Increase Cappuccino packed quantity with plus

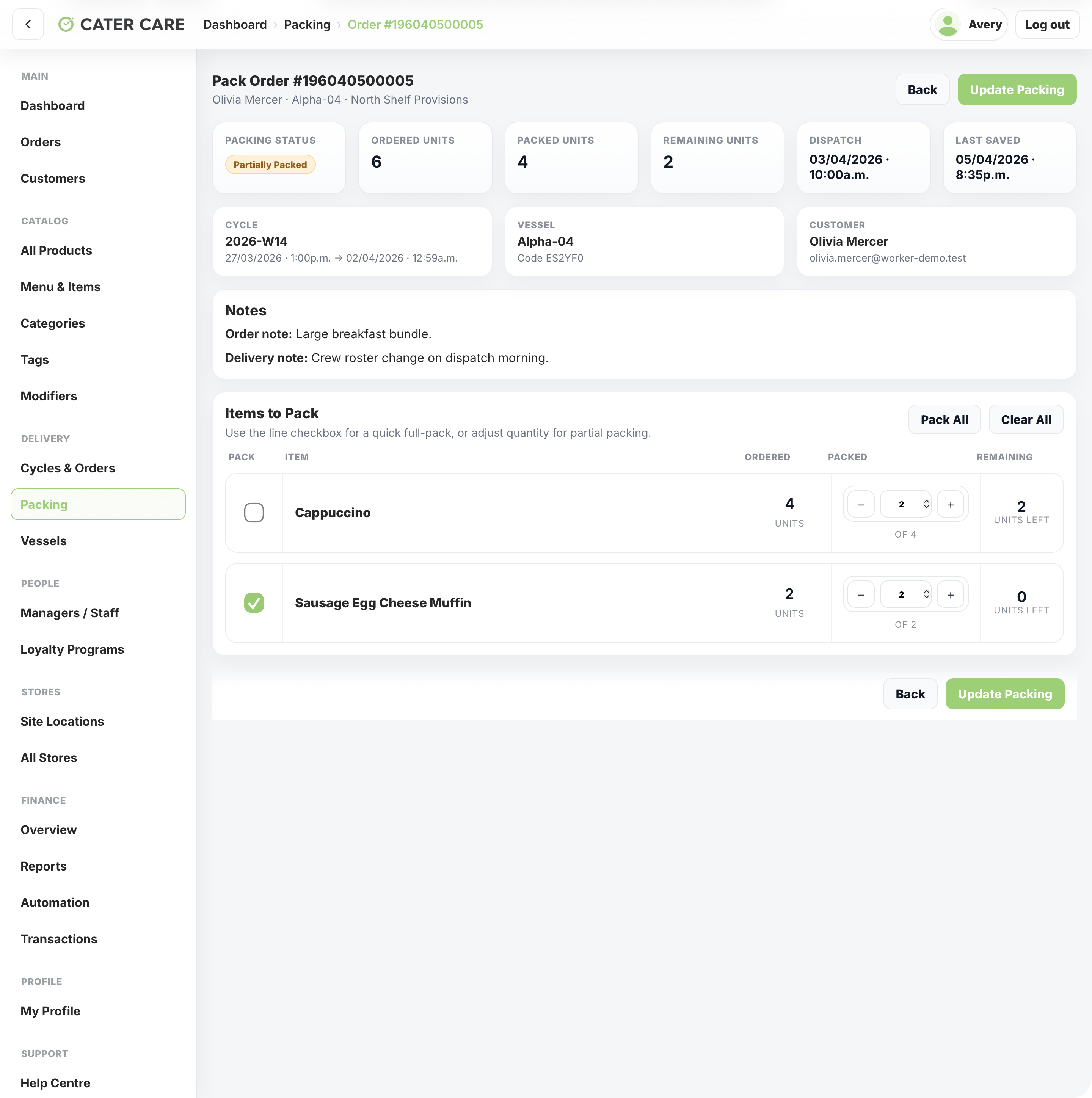(x=951, y=504)
